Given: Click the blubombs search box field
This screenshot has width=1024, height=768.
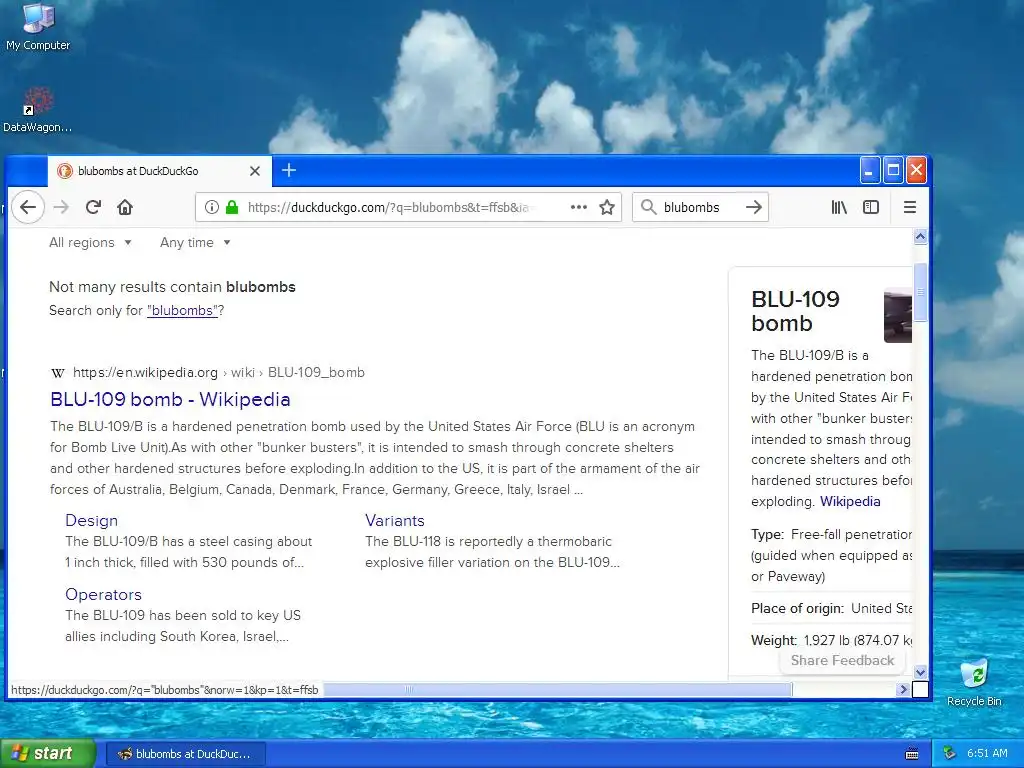Looking at the screenshot, I should (699, 207).
